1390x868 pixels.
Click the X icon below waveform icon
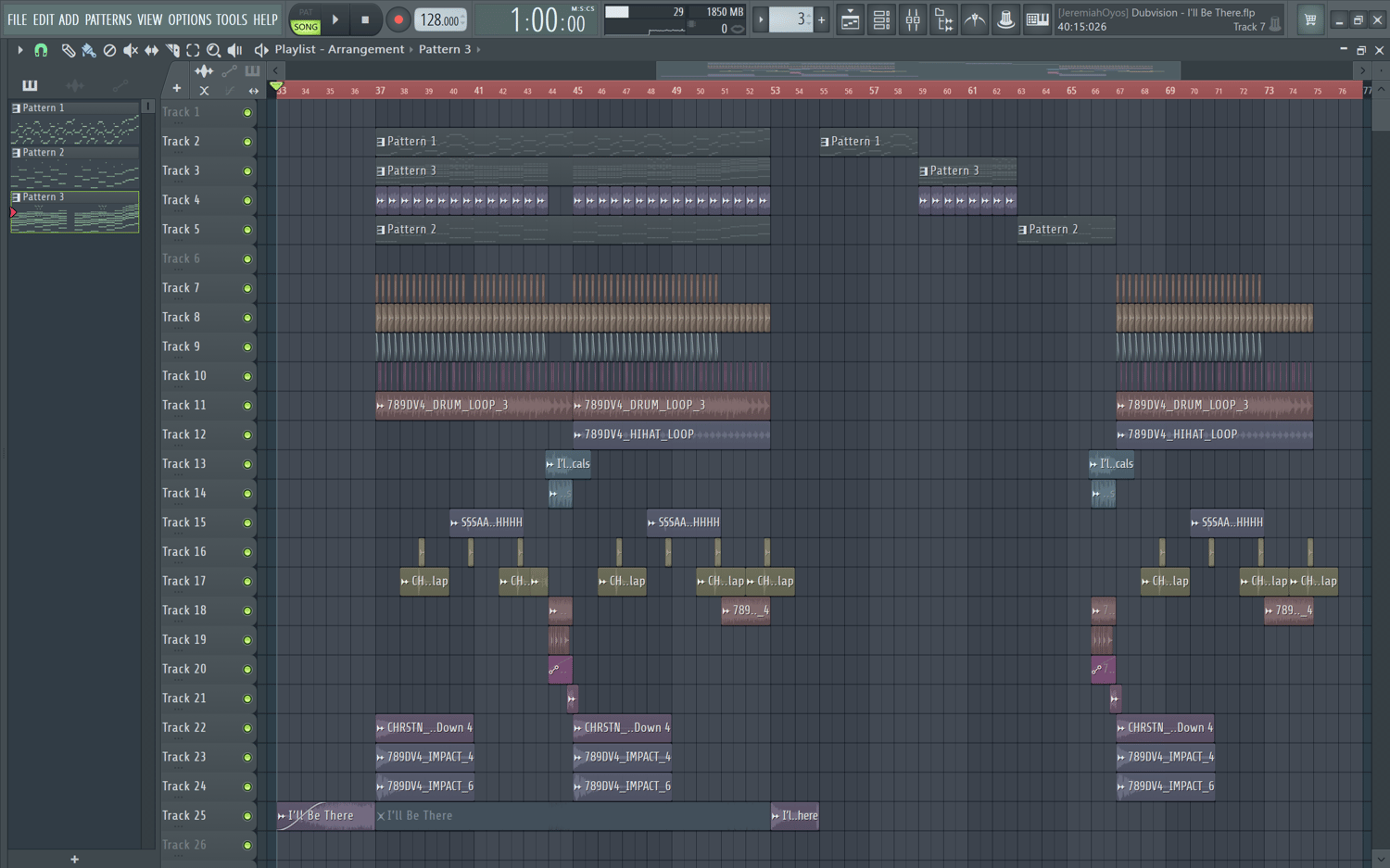[204, 90]
